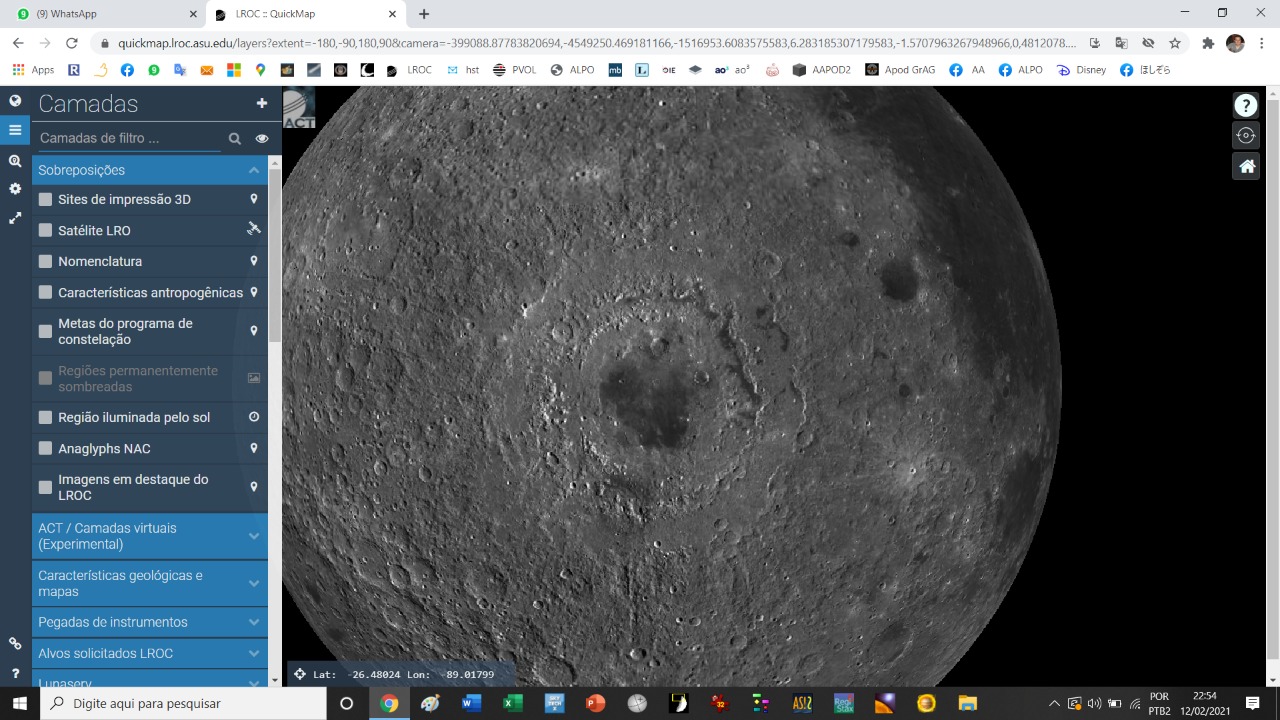Check Imagens em destaque do LROC checkbox
This screenshot has width=1280, height=720.
point(45,487)
